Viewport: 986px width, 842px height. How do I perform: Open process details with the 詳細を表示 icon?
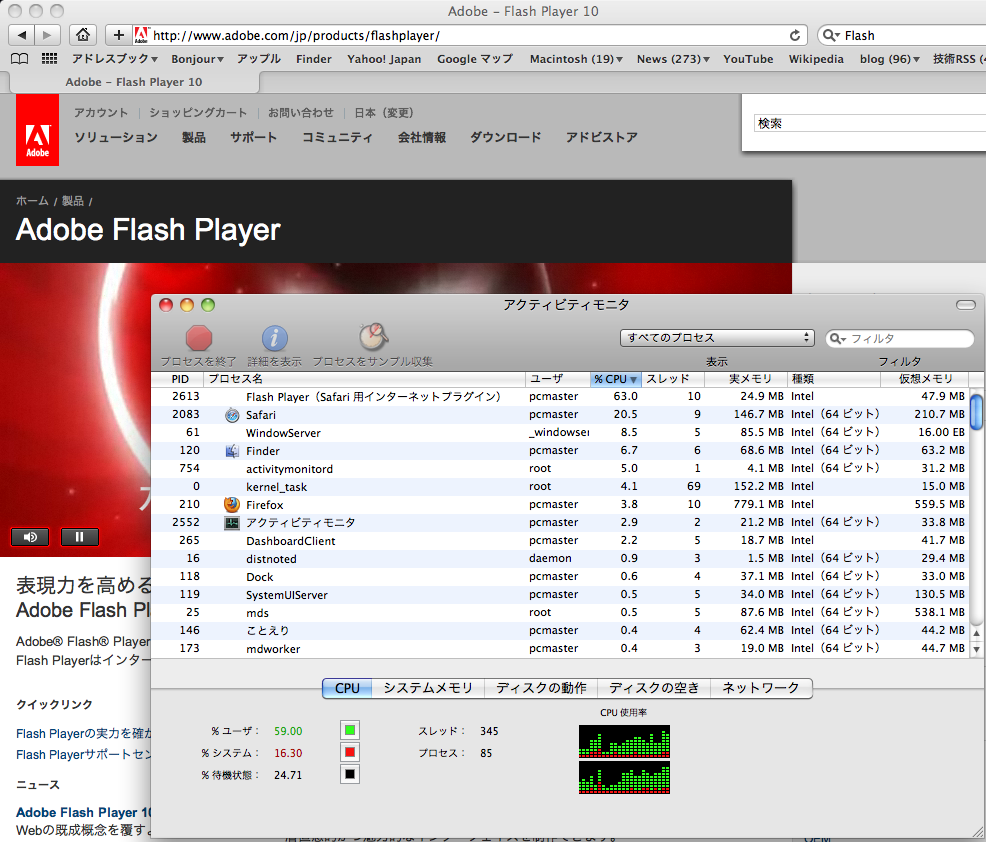tap(274, 338)
